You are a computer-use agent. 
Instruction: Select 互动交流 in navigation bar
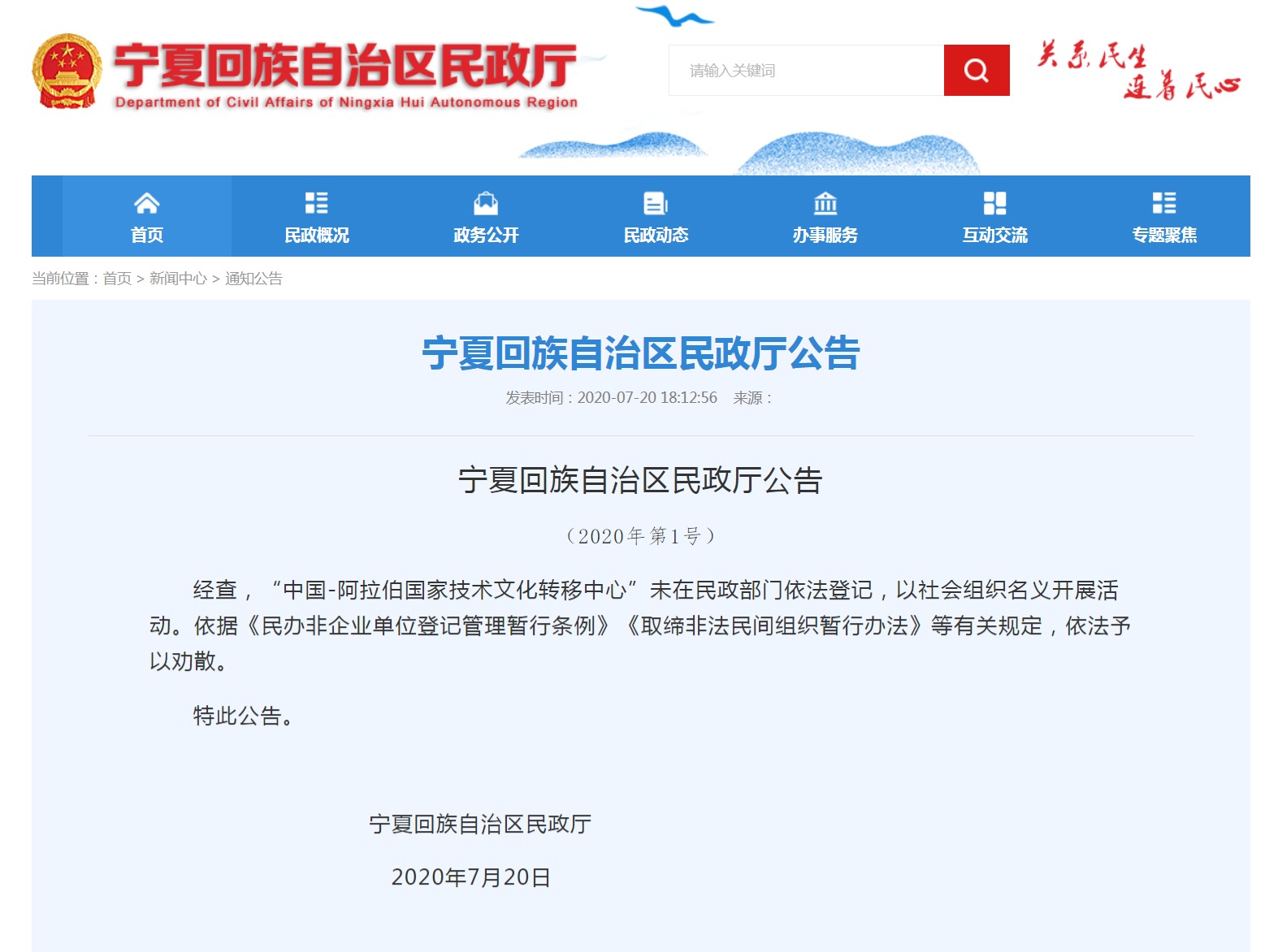pyautogui.click(x=995, y=217)
